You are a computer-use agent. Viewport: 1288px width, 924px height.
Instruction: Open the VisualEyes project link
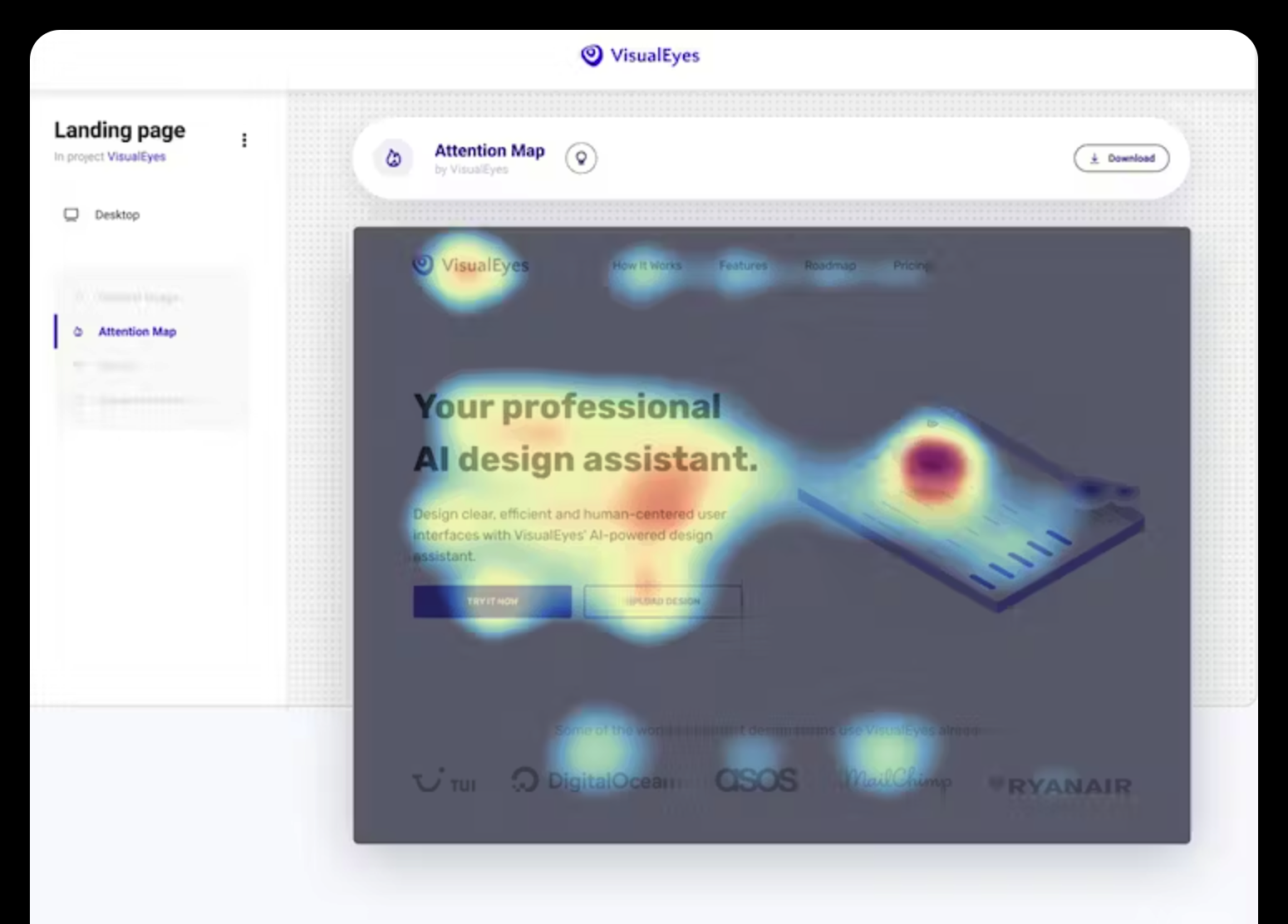coord(136,156)
